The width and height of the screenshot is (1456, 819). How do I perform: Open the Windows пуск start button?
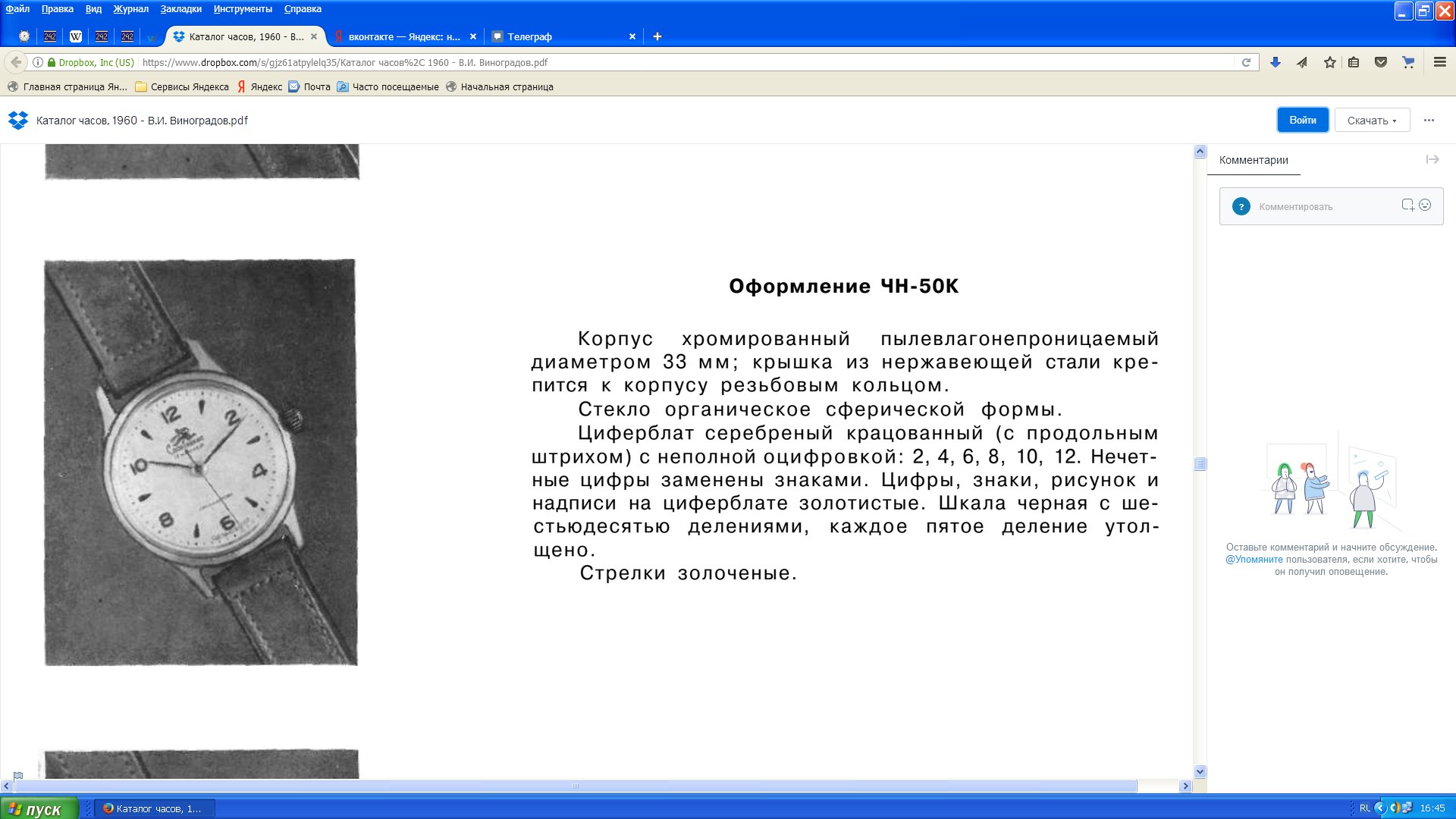(39, 808)
